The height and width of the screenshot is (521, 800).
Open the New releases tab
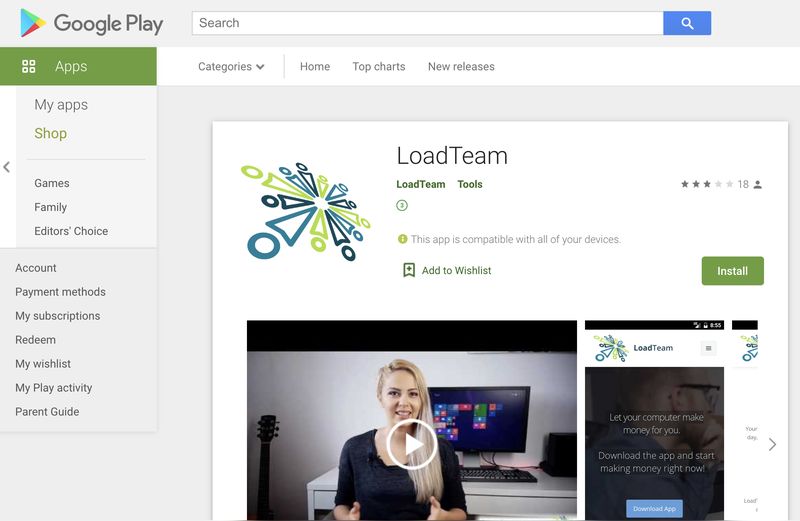pos(461,66)
